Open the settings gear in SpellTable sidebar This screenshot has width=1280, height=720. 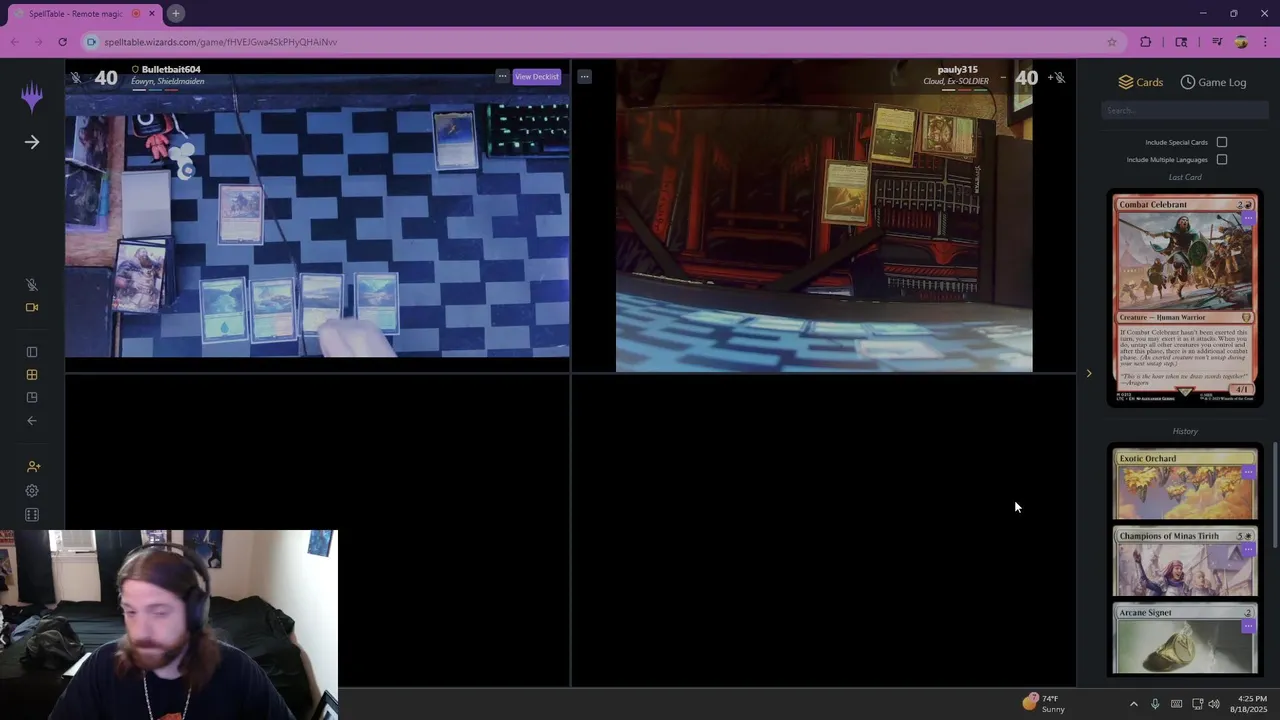point(32,491)
